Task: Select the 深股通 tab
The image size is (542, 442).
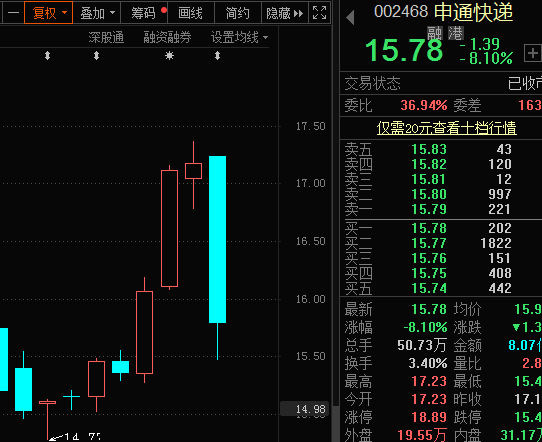Action: tap(106, 37)
